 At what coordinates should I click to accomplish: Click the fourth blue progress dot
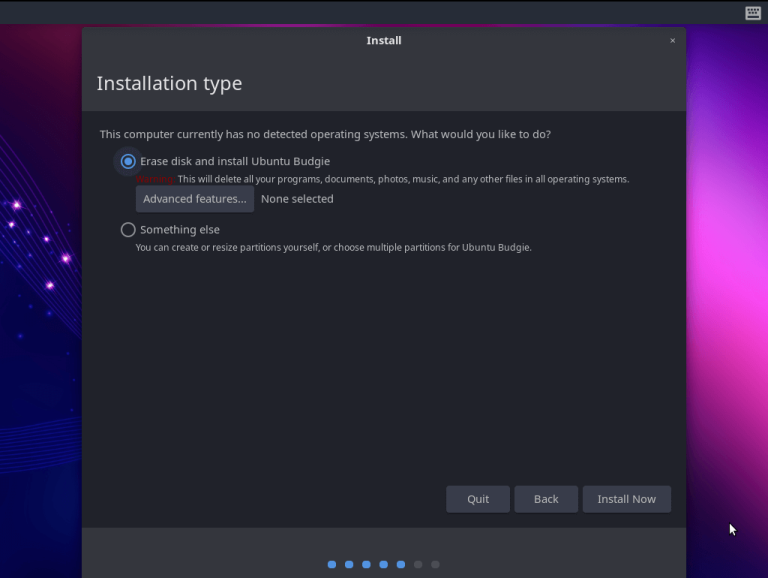click(x=383, y=565)
